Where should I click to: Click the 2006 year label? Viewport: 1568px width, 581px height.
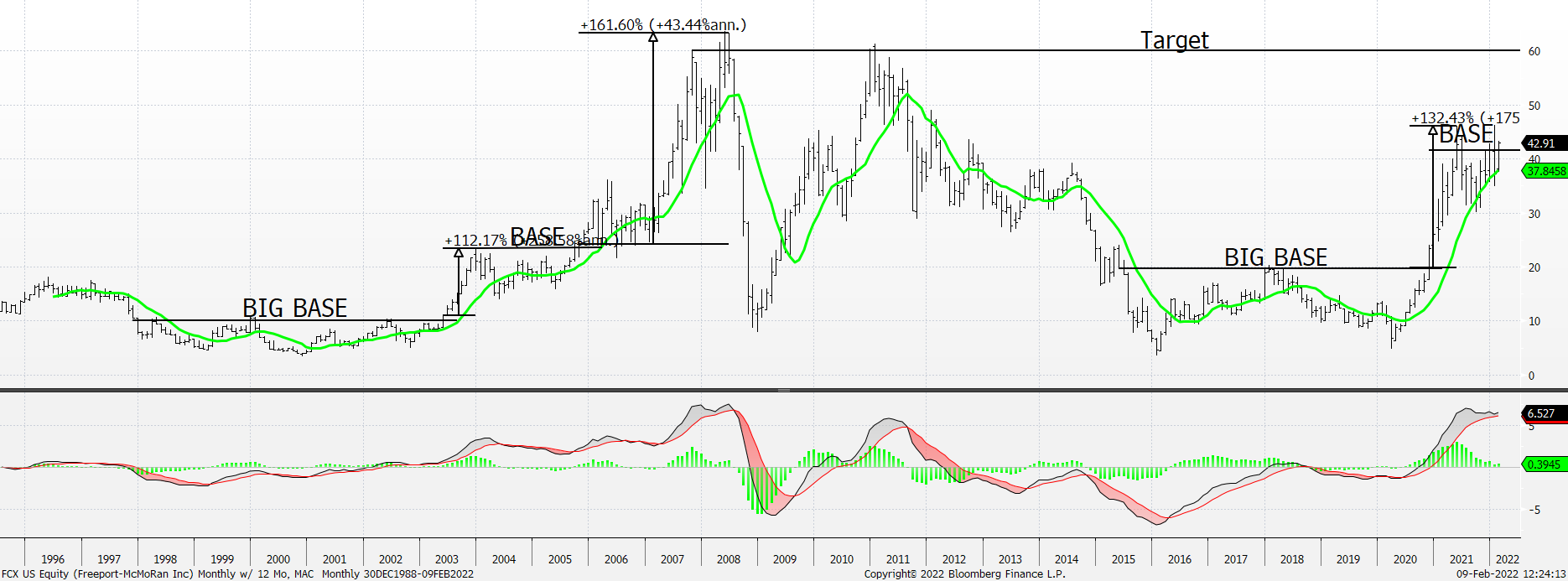pyautogui.click(x=616, y=559)
